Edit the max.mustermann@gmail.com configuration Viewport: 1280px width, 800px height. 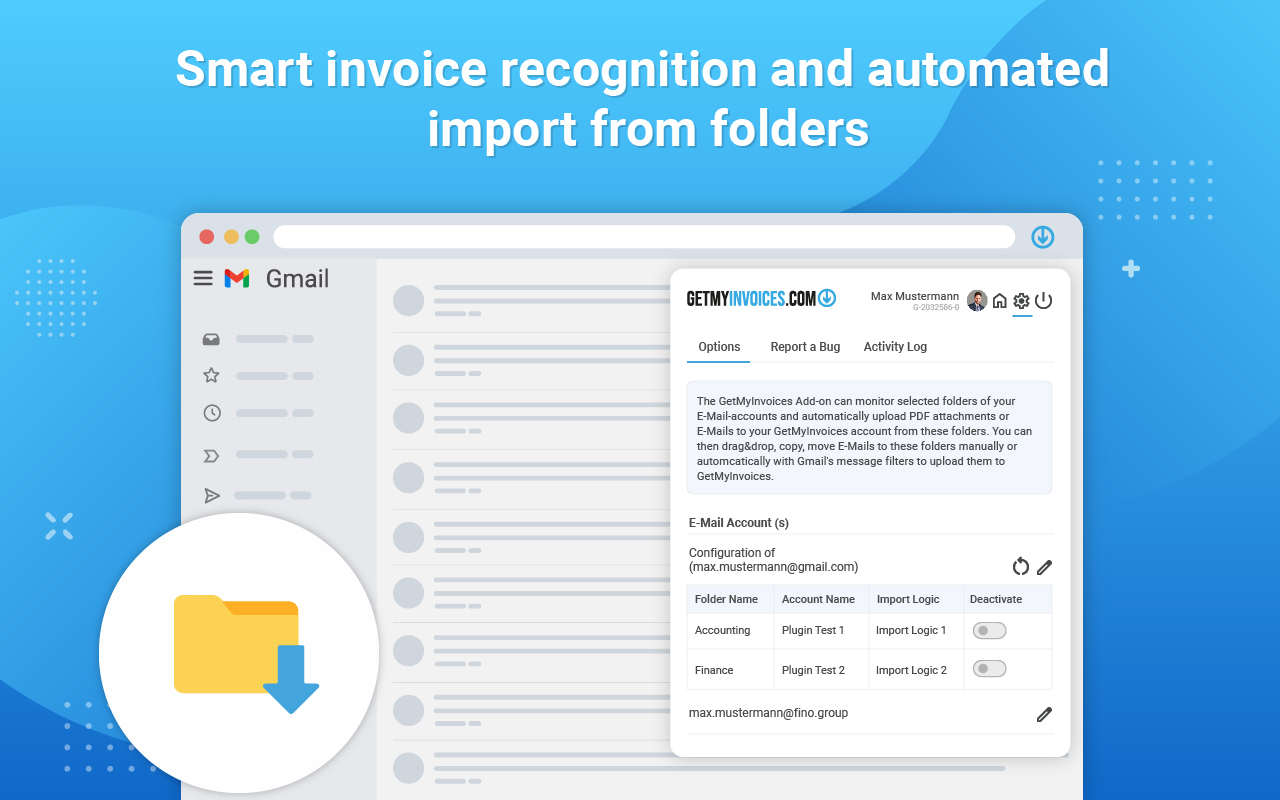coord(1044,567)
